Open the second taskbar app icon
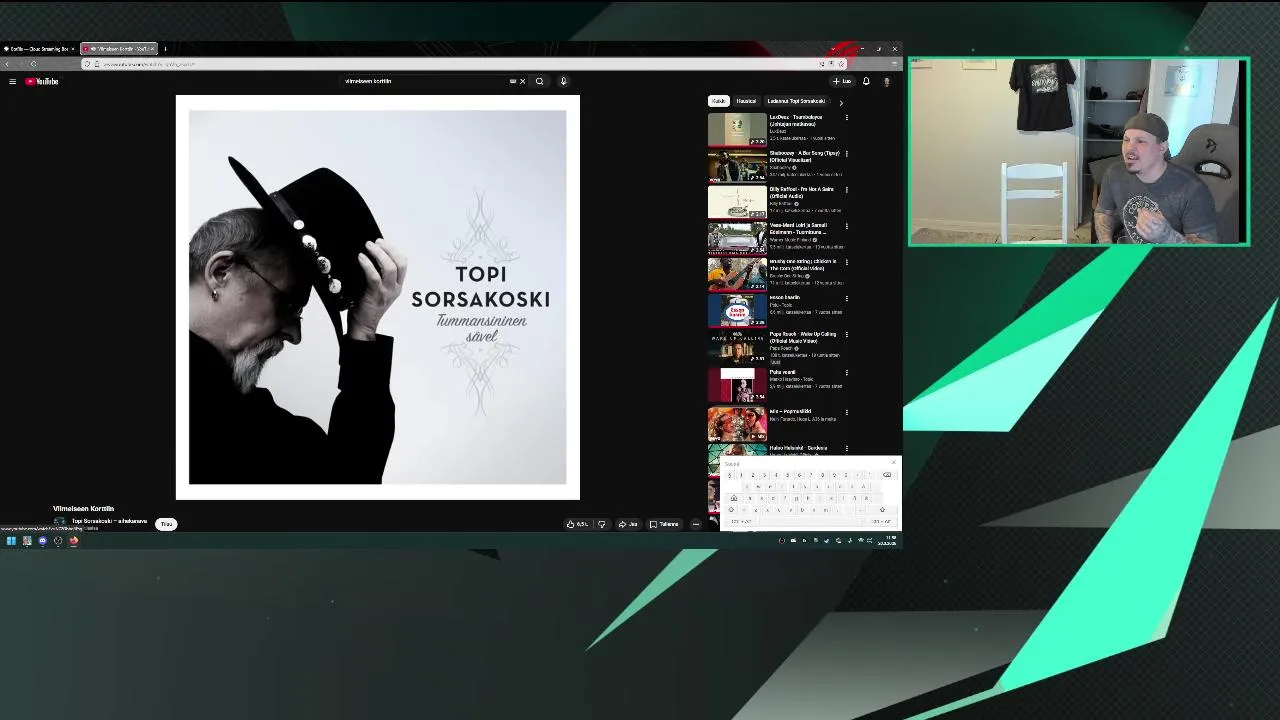Screen dimensions: 1280x720 [x=27, y=541]
